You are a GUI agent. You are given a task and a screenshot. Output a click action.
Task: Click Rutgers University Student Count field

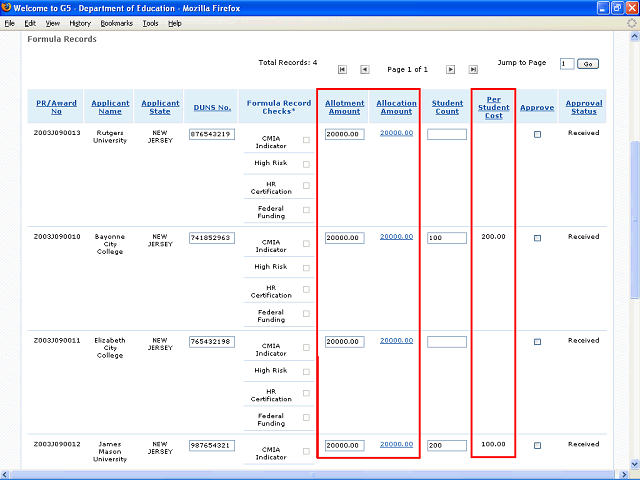446,134
